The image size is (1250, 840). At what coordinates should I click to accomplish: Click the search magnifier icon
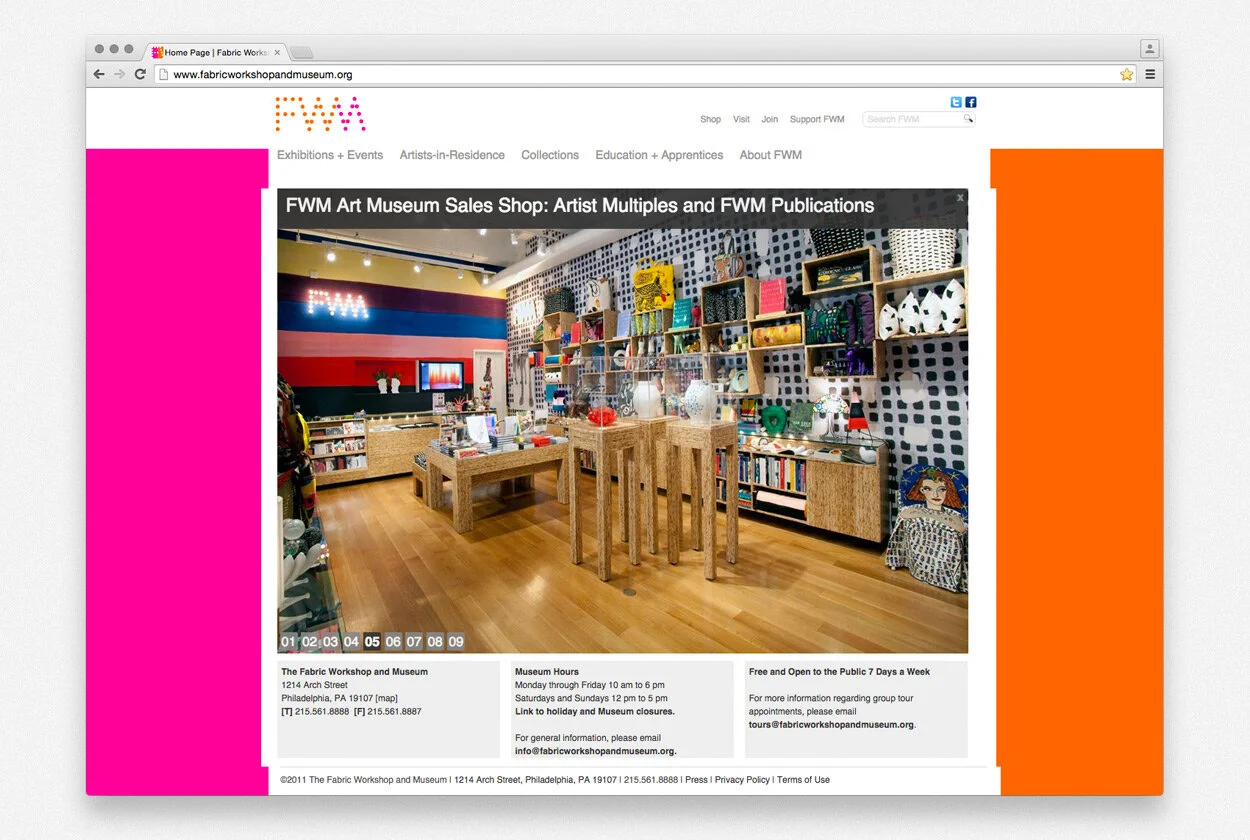pos(968,119)
